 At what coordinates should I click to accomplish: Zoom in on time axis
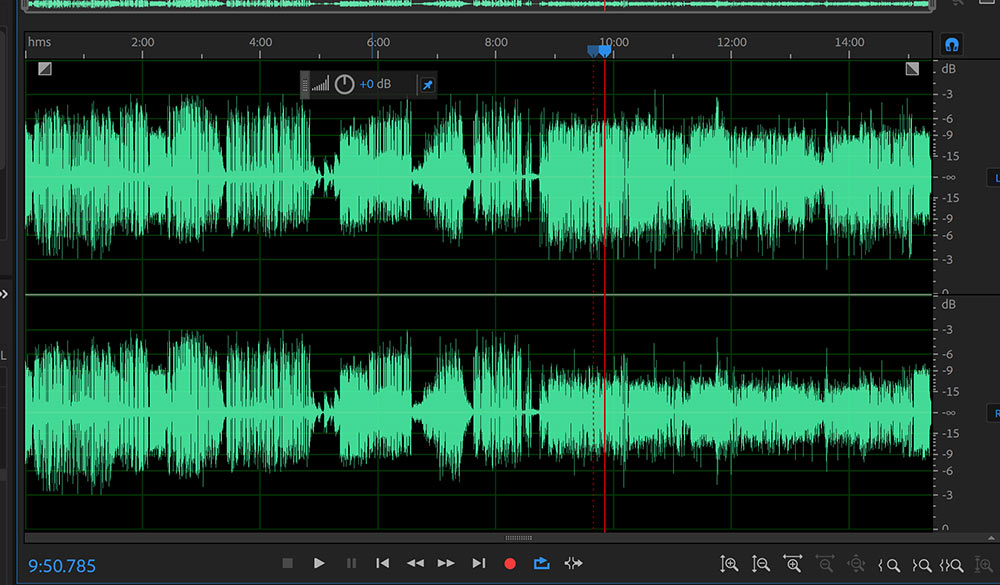[793, 564]
